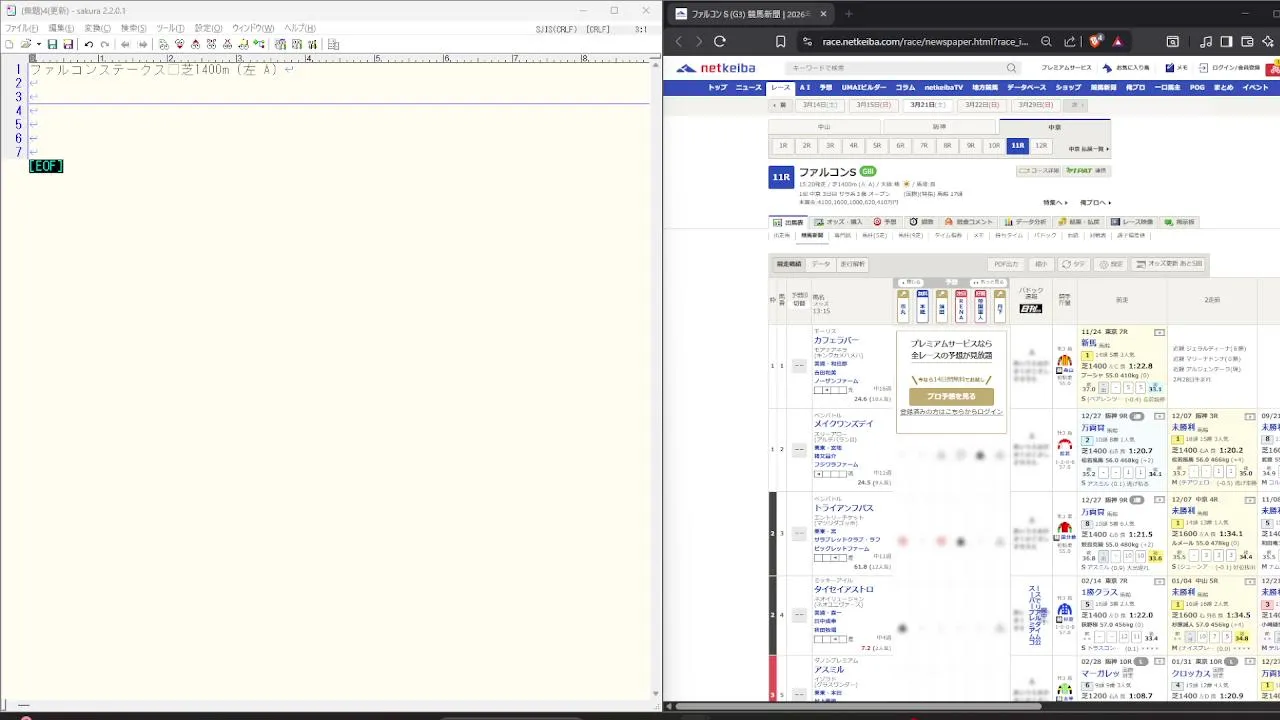Click the コース詳細 button
The width and height of the screenshot is (1280, 720).
(1038, 171)
